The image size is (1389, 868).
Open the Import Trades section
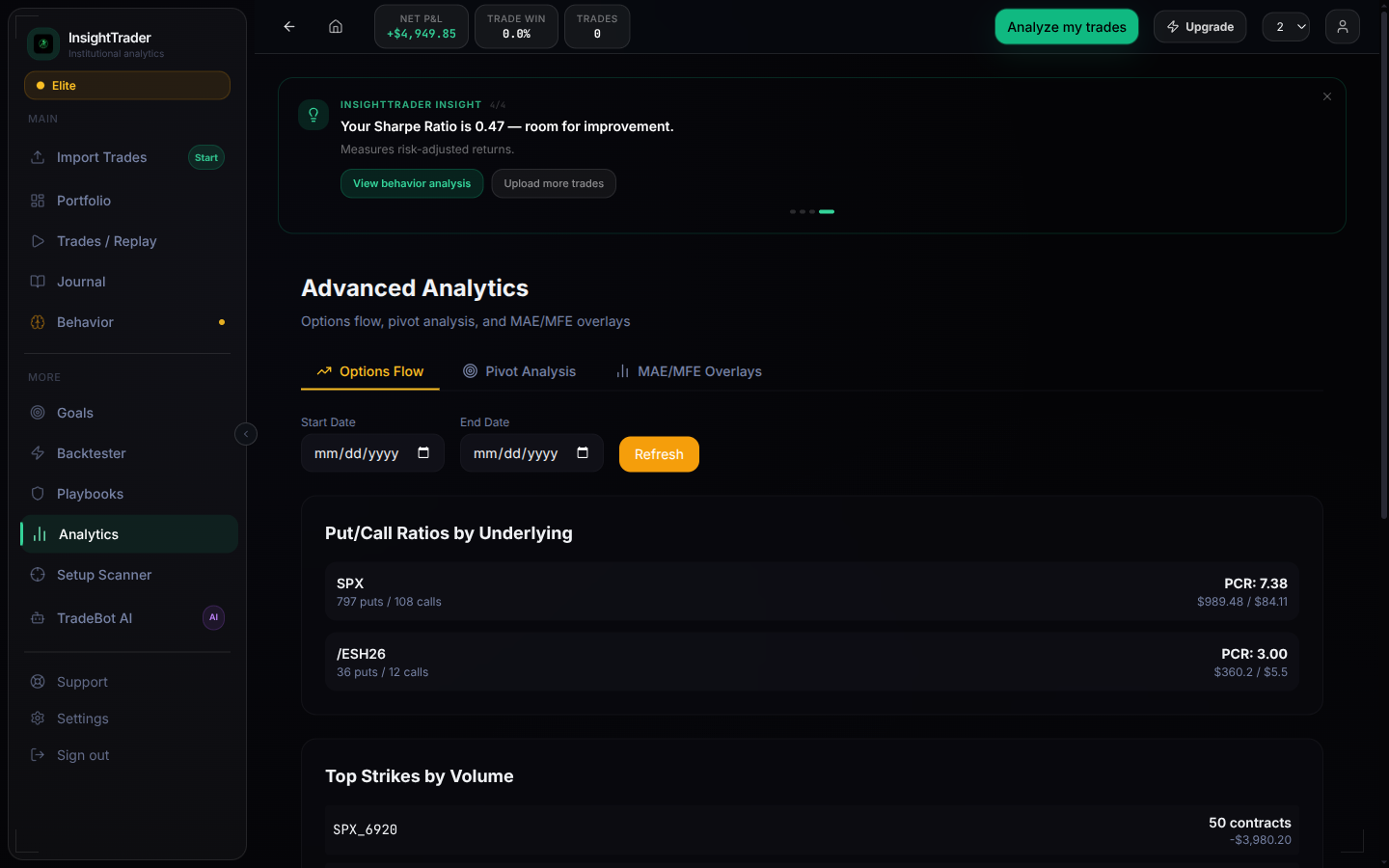coord(99,156)
